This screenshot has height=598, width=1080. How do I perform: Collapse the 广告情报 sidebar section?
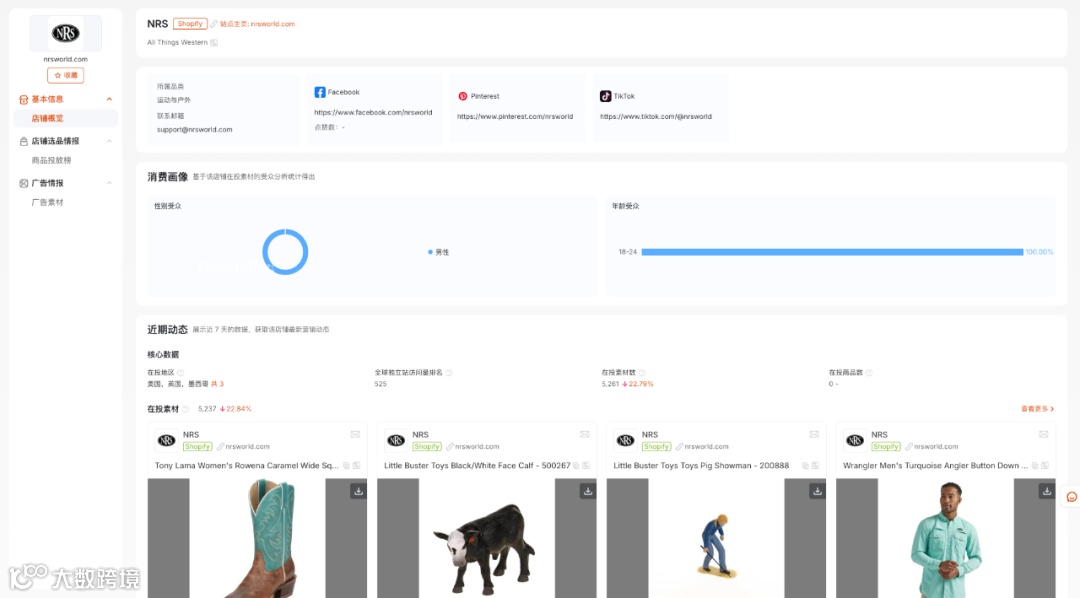pyautogui.click(x=110, y=183)
